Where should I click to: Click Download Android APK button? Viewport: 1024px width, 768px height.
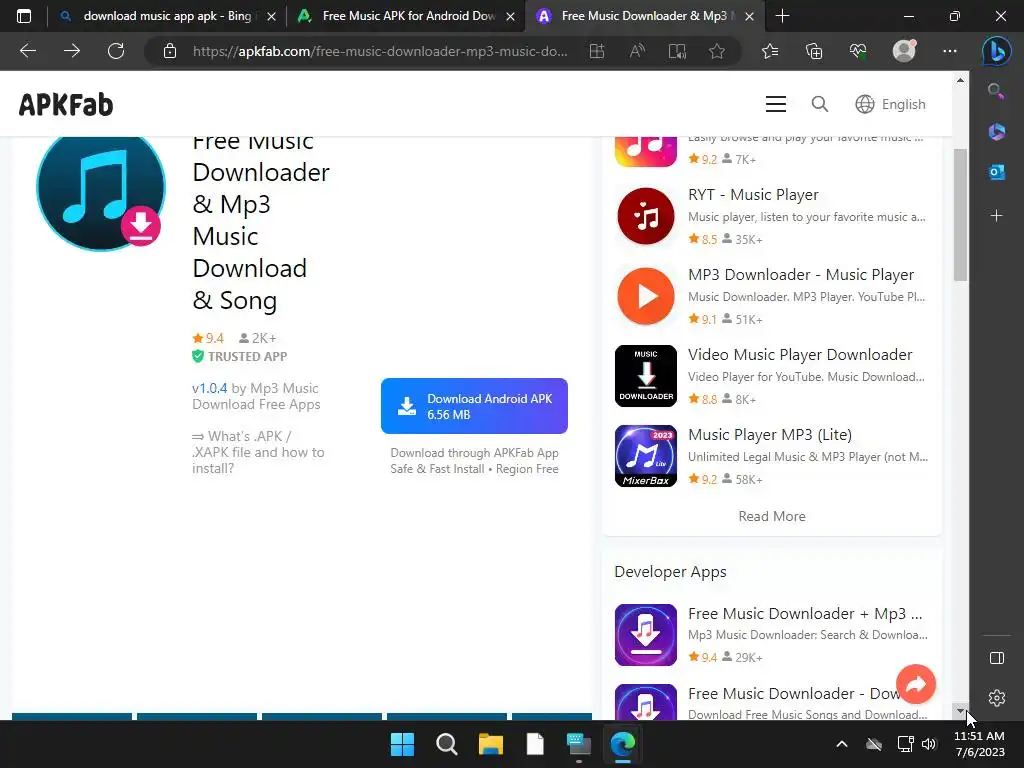[474, 406]
